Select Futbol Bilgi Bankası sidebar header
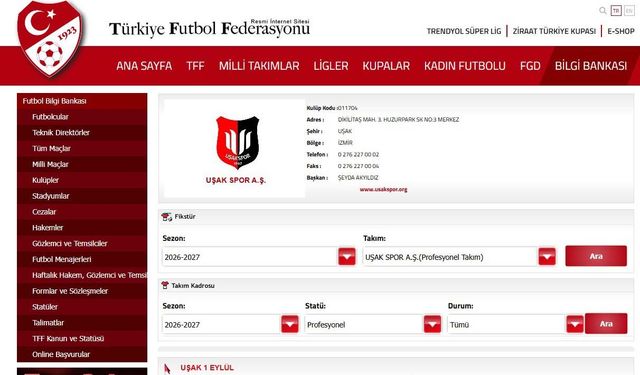The image size is (640, 375). 82,101
